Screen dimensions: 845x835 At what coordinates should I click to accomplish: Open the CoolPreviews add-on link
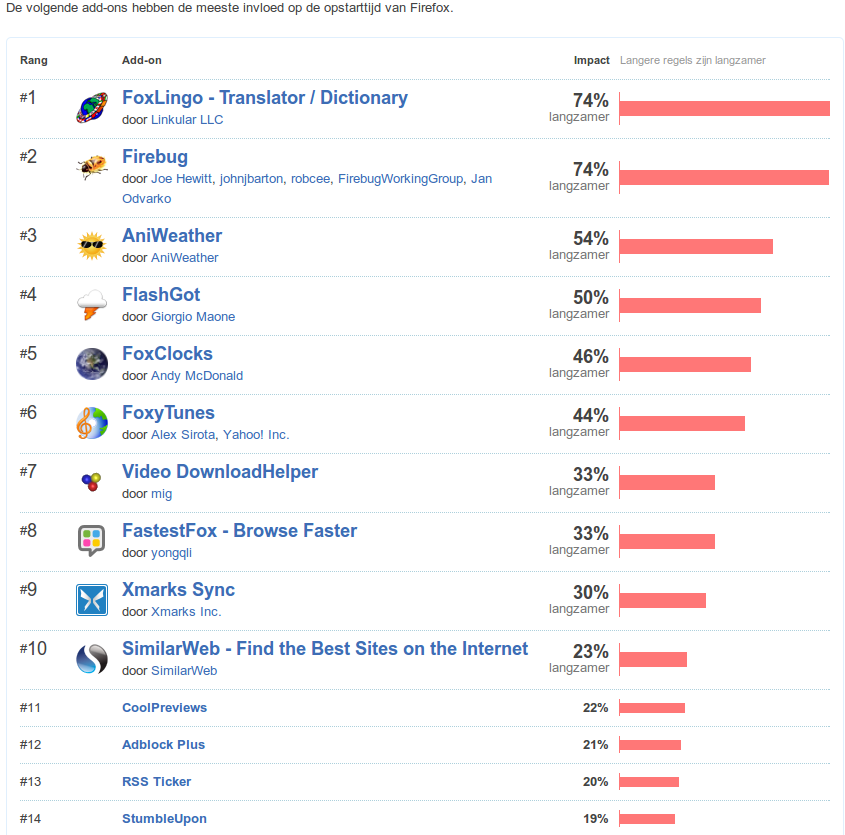[x=165, y=708]
